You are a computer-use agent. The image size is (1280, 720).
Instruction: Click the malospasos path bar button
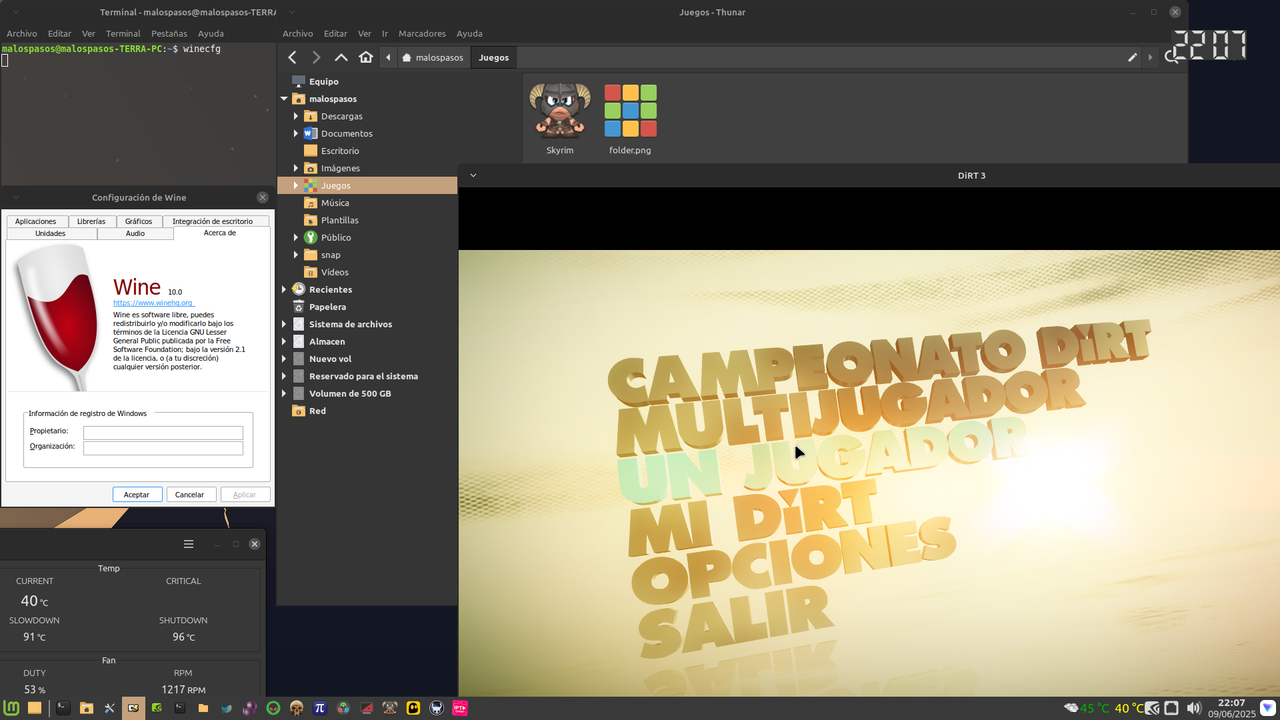click(x=433, y=58)
